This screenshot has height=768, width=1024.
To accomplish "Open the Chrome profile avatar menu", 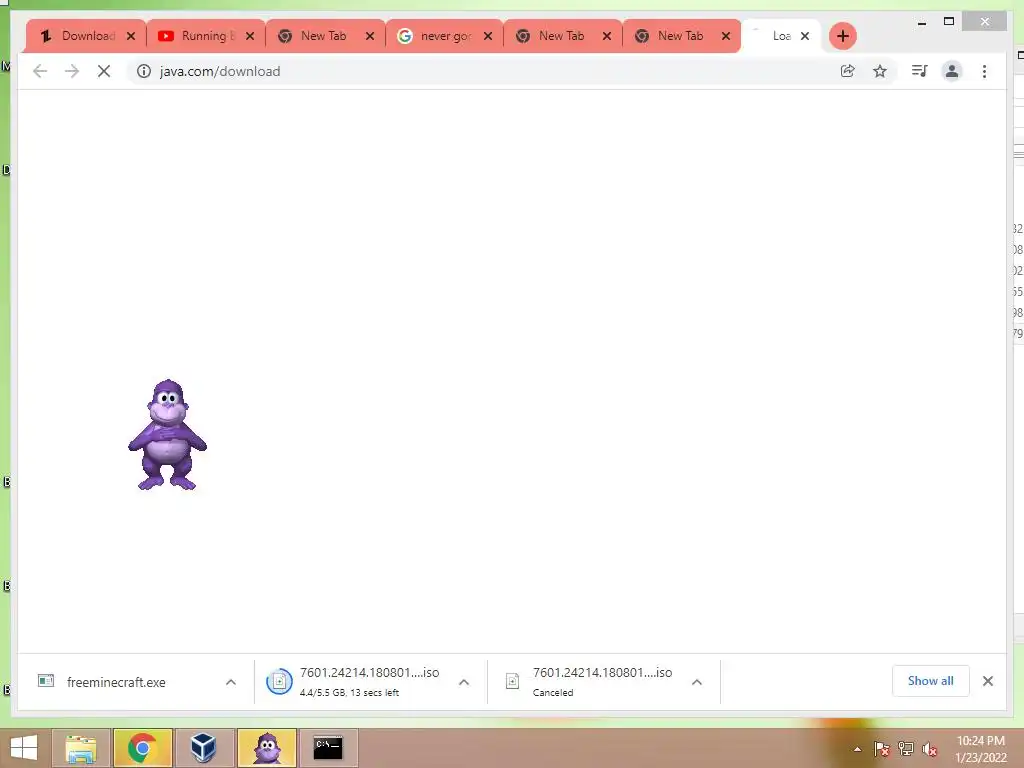I will [x=952, y=71].
